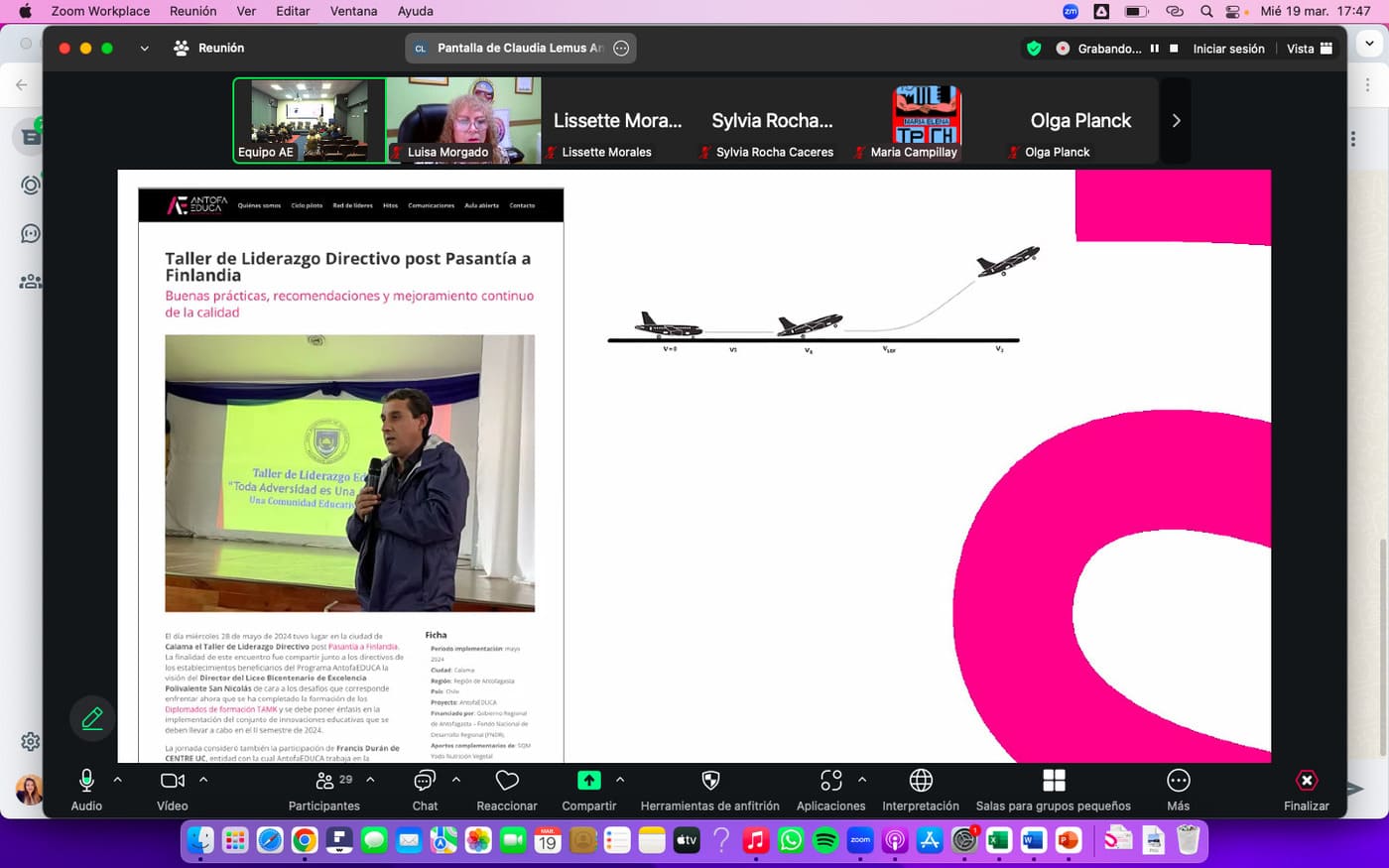Click the red Grabando recording indicator

[1063, 48]
